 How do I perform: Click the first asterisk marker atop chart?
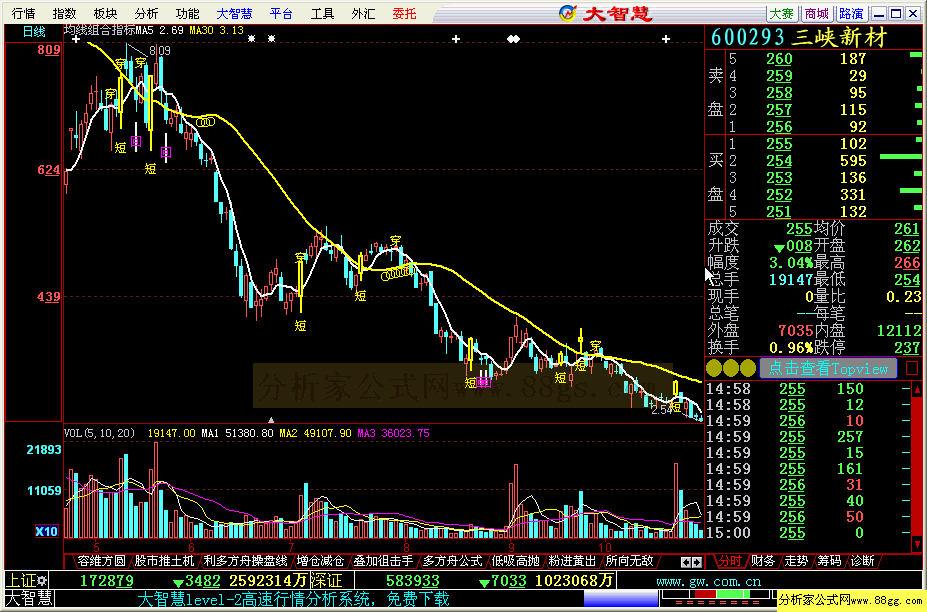pyautogui.click(x=252, y=38)
